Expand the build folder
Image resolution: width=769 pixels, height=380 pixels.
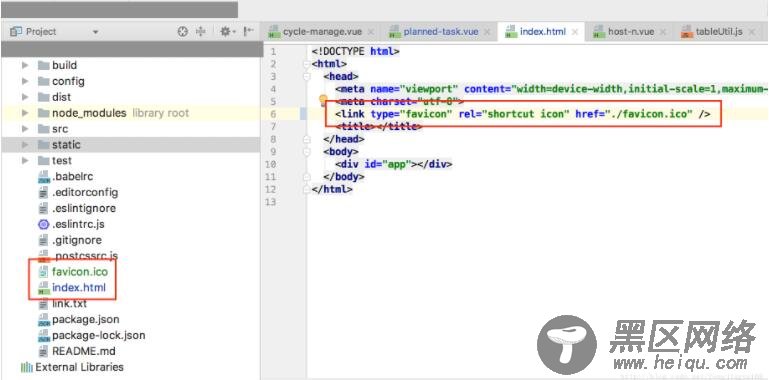click(25, 65)
